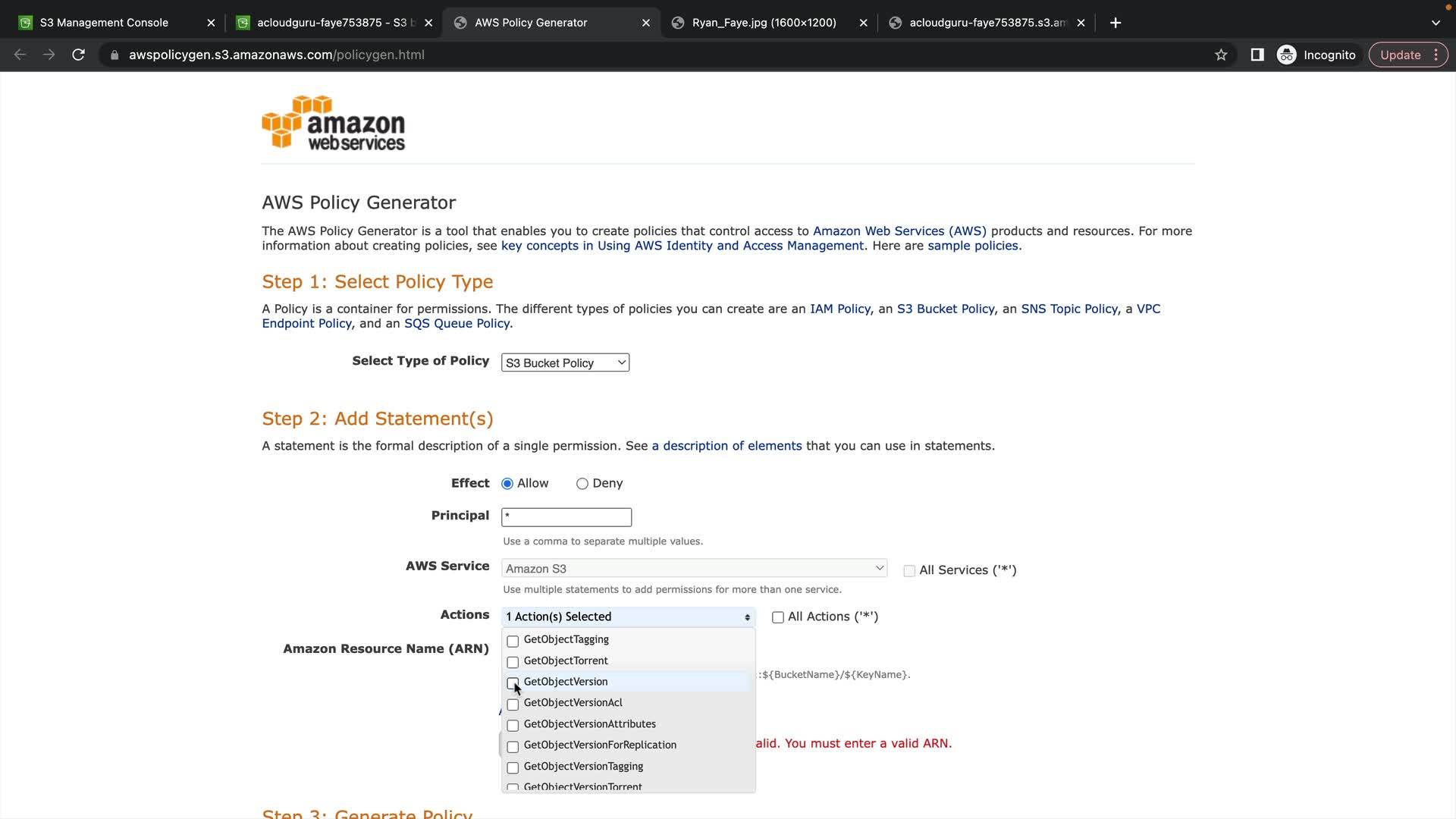The height and width of the screenshot is (819, 1456).
Task: Close the AWS Policy Generator tab
Action: [645, 23]
